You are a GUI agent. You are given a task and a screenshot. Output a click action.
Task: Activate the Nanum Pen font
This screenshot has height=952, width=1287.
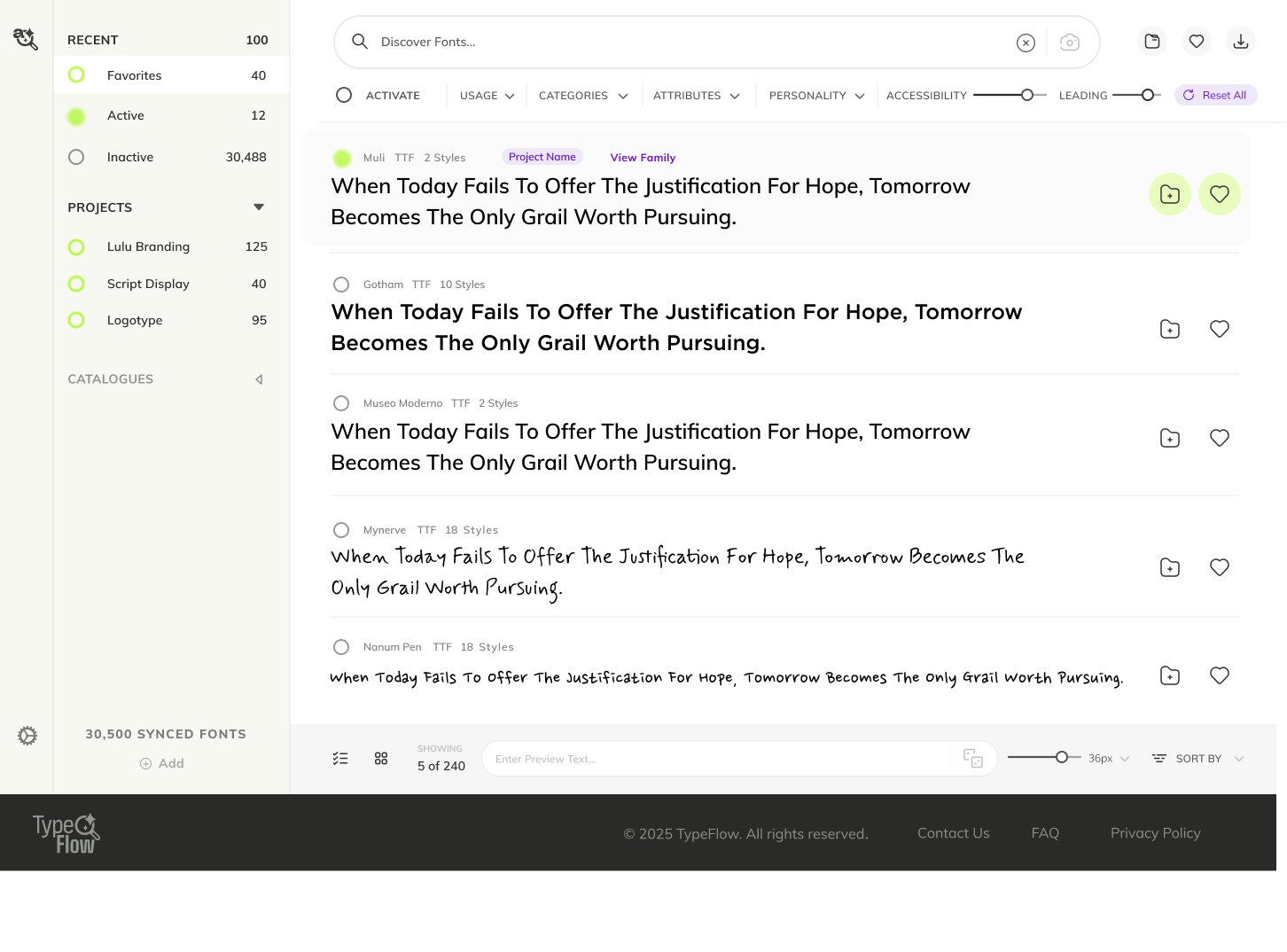click(x=341, y=647)
